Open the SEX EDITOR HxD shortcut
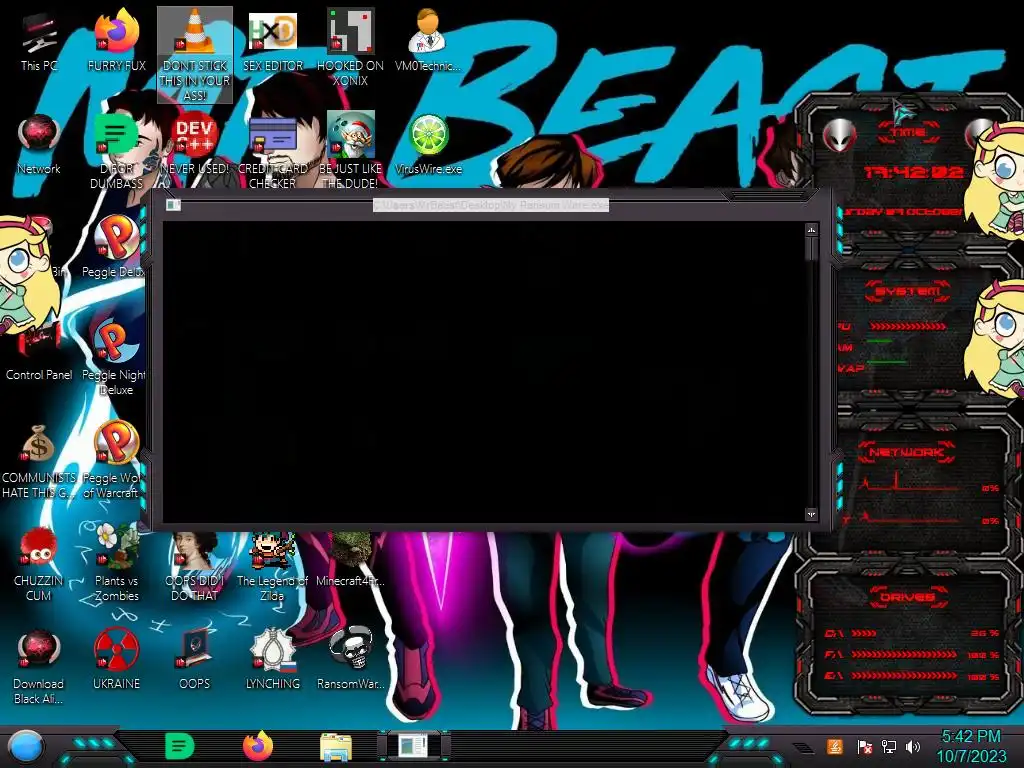This screenshot has height=768, width=1024. point(272,40)
